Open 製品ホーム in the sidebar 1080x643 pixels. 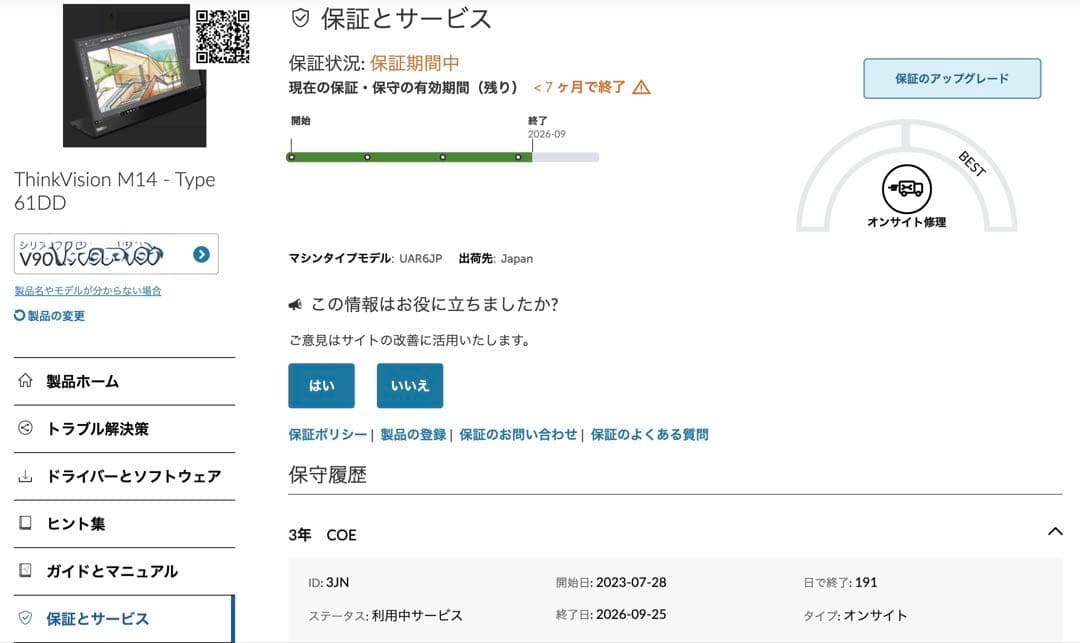point(124,381)
